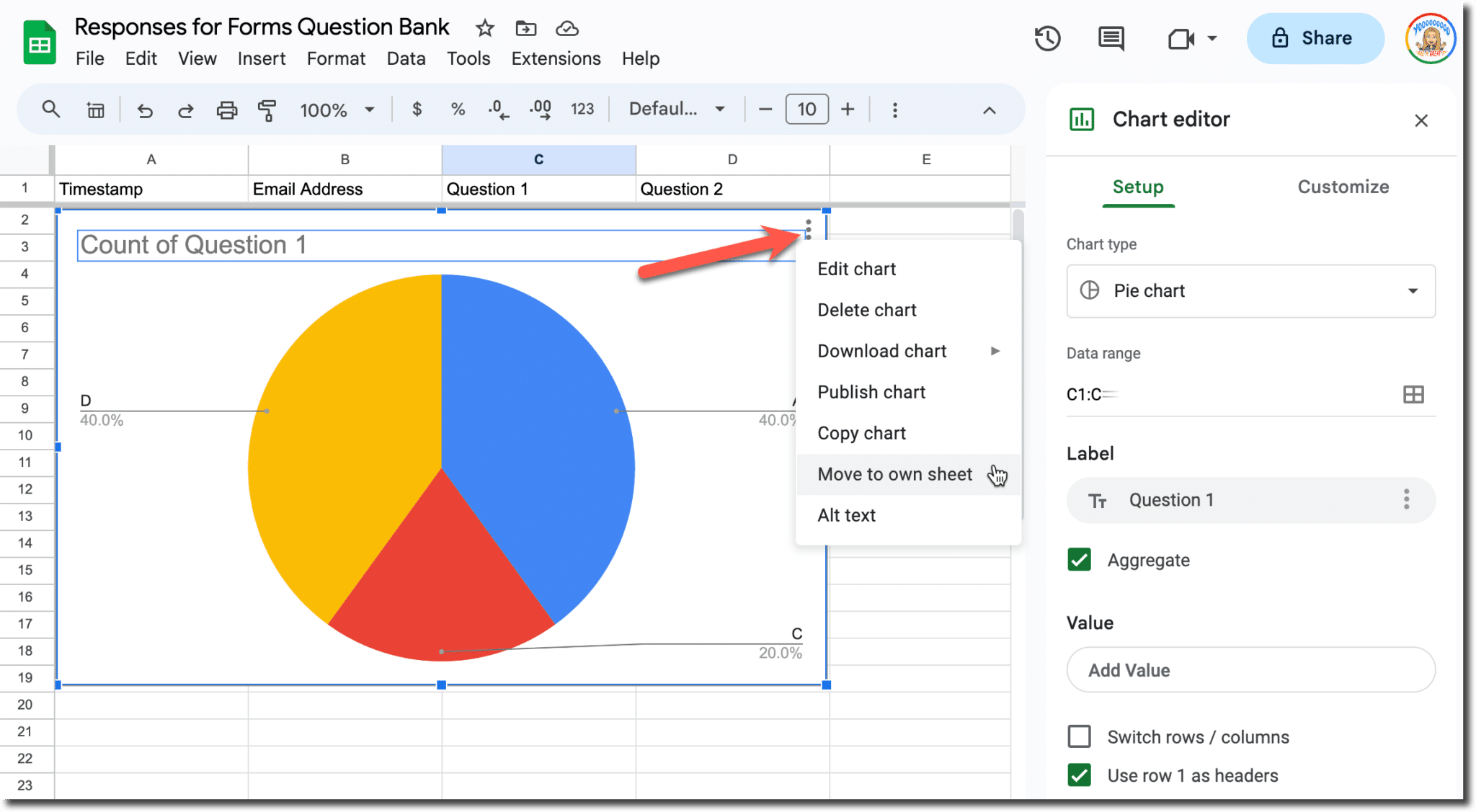
Task: Select data range with the grid icon
Action: pyautogui.click(x=1413, y=394)
